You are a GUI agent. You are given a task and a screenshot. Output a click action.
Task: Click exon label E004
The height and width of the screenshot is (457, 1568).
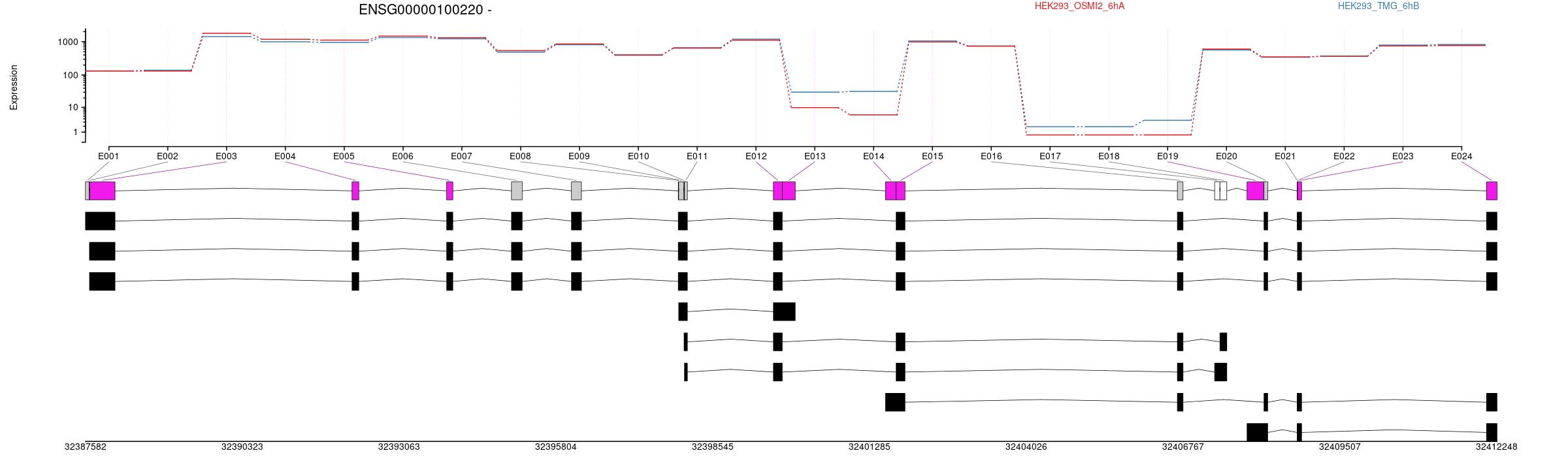285,156
